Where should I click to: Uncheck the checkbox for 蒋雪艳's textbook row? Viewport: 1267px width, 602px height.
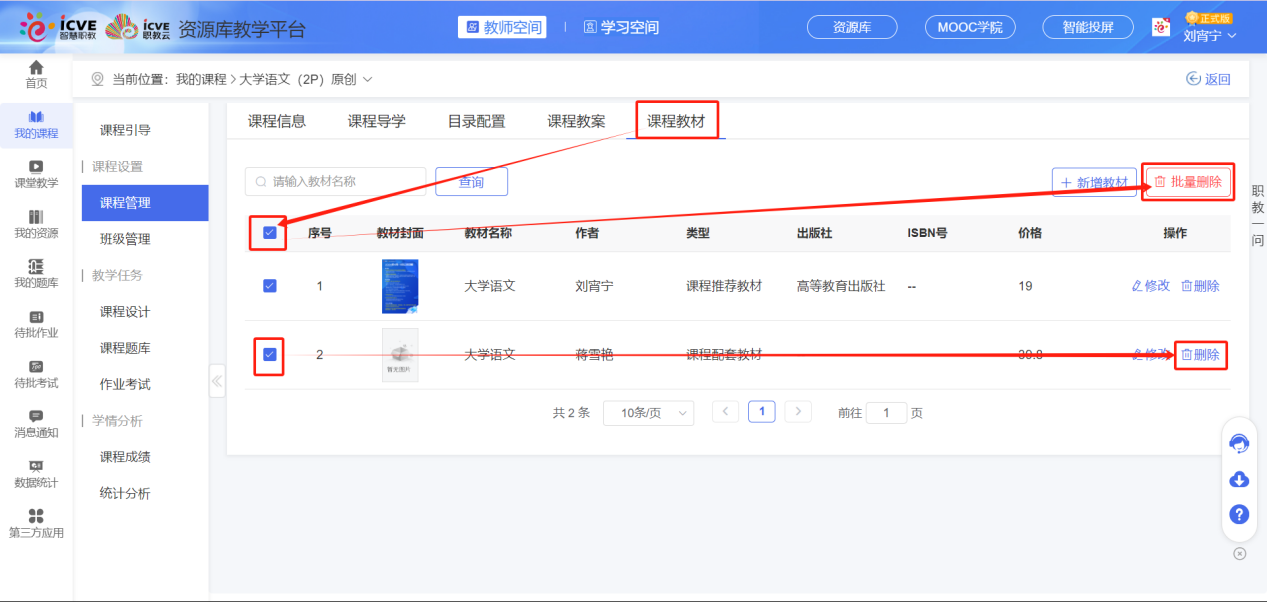(x=268, y=354)
